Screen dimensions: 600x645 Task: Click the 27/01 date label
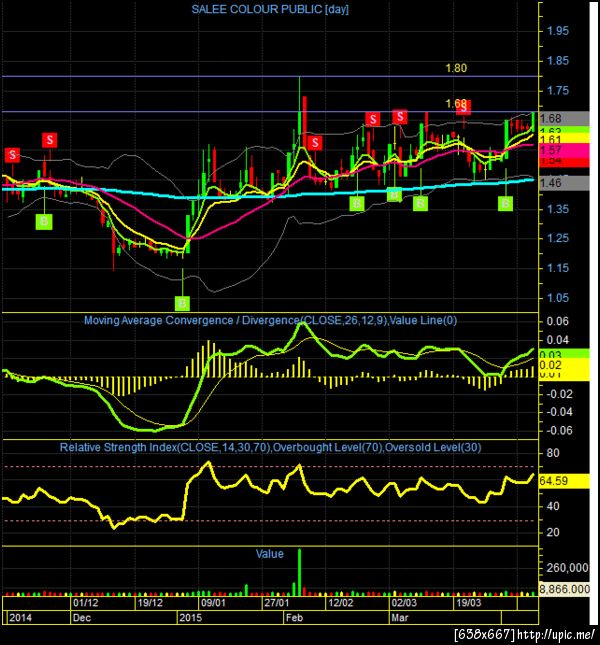[277, 603]
